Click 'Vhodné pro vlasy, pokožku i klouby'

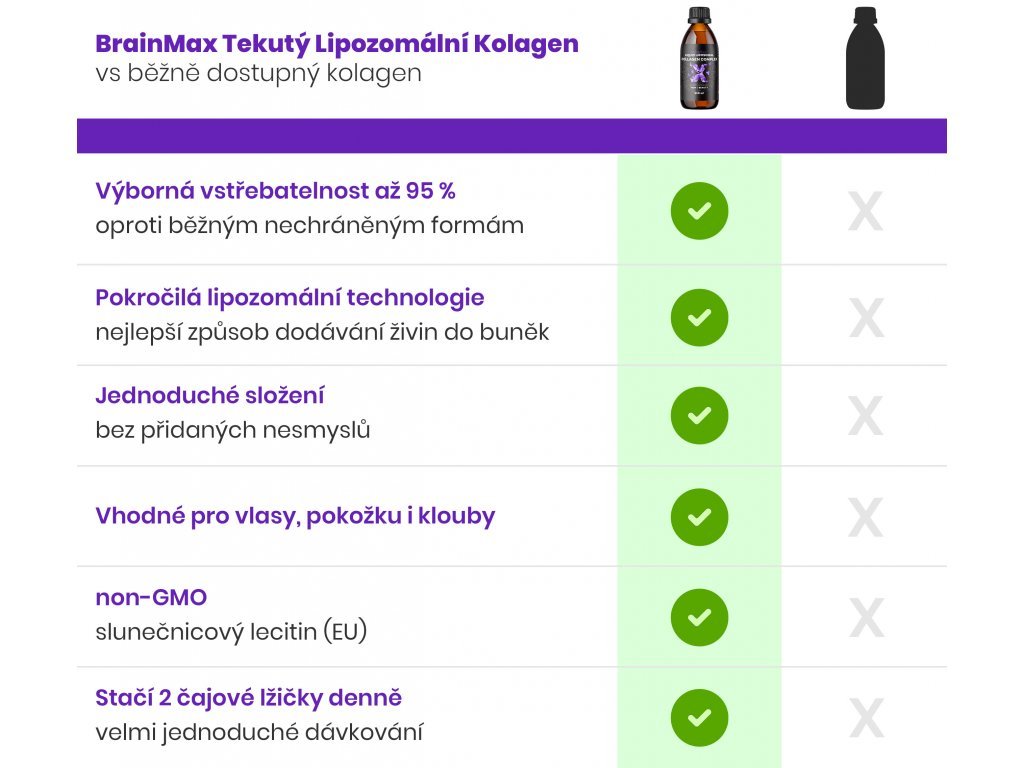295,517
